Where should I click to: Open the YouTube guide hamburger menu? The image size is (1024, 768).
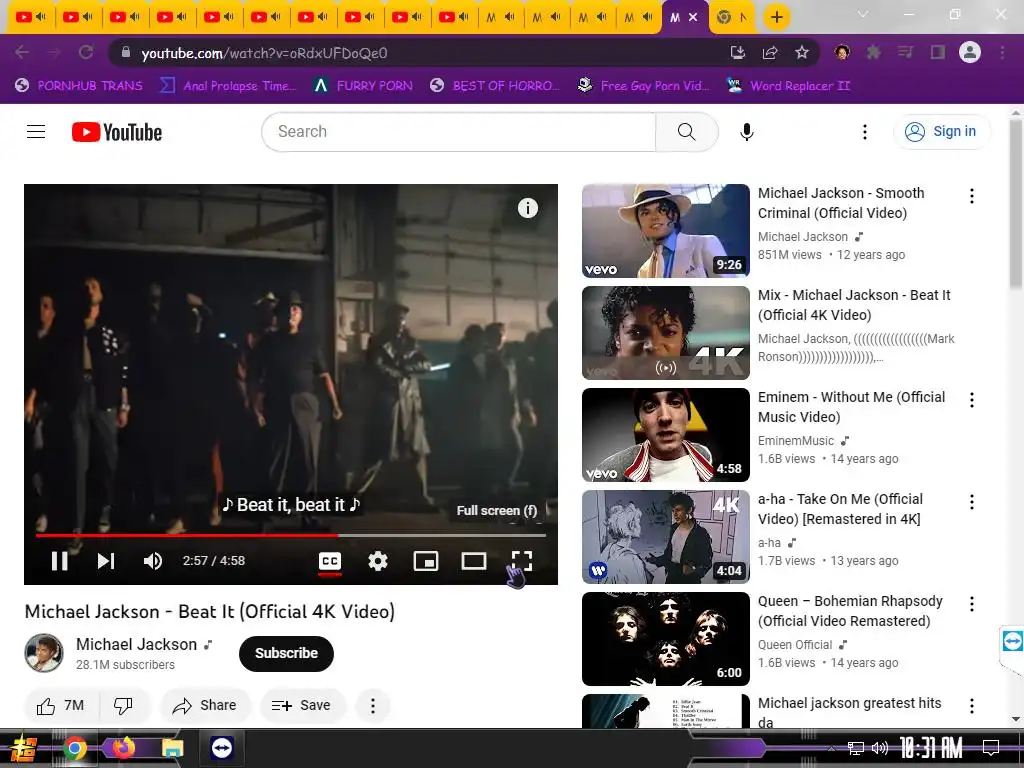[36, 132]
